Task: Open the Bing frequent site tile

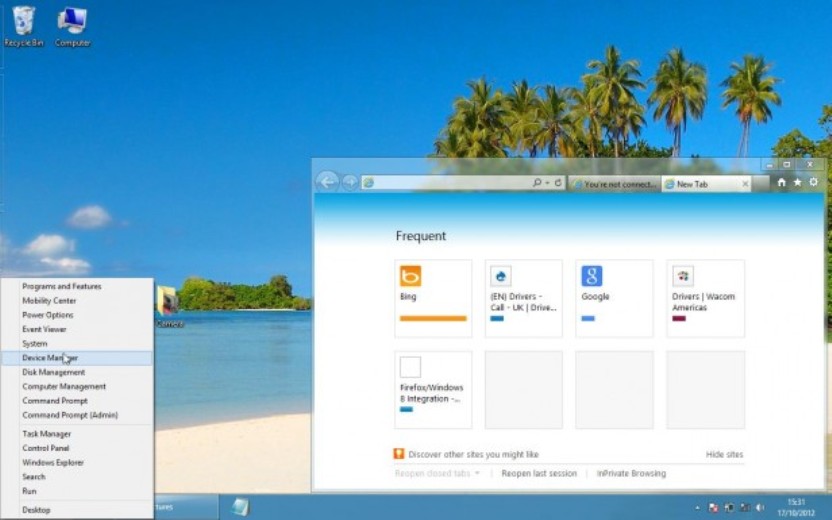Action: tap(433, 298)
